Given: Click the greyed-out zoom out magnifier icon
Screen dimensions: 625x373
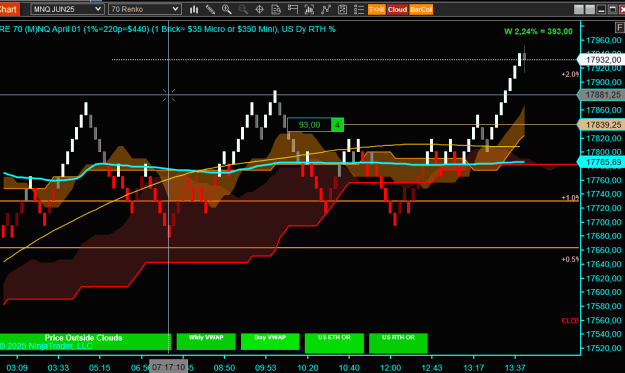Looking at the screenshot, I should pyautogui.click(x=243, y=9).
